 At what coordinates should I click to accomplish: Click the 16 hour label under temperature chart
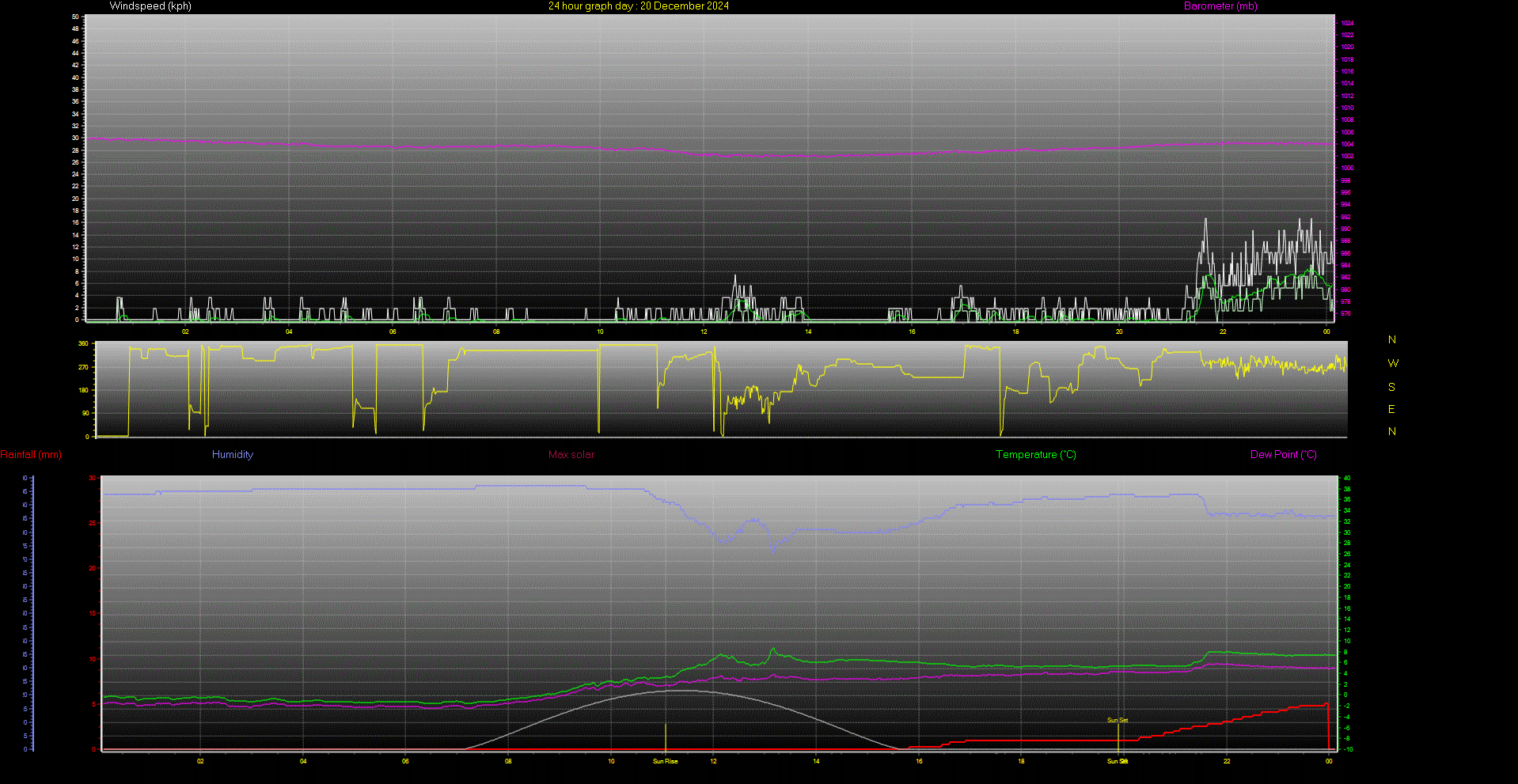click(919, 762)
